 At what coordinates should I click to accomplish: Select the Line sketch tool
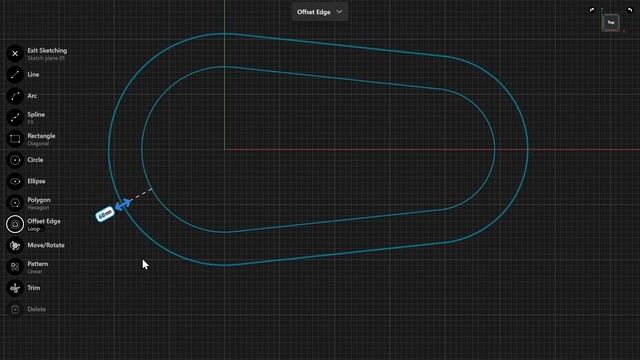point(15,75)
